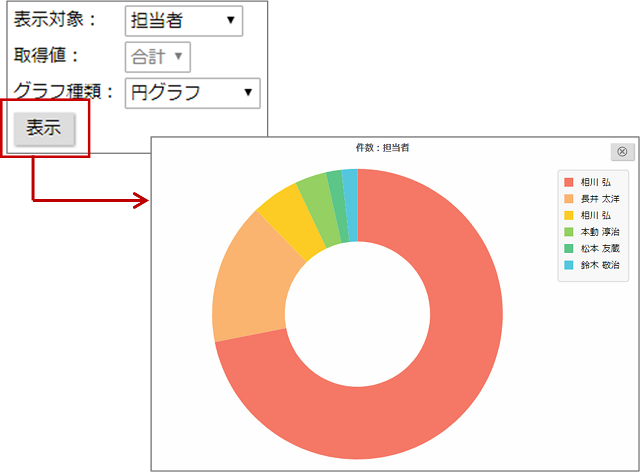The width and height of the screenshot is (640, 472).
Task: Select 相川 弘 label beside yellow swatch
Action: click(596, 215)
